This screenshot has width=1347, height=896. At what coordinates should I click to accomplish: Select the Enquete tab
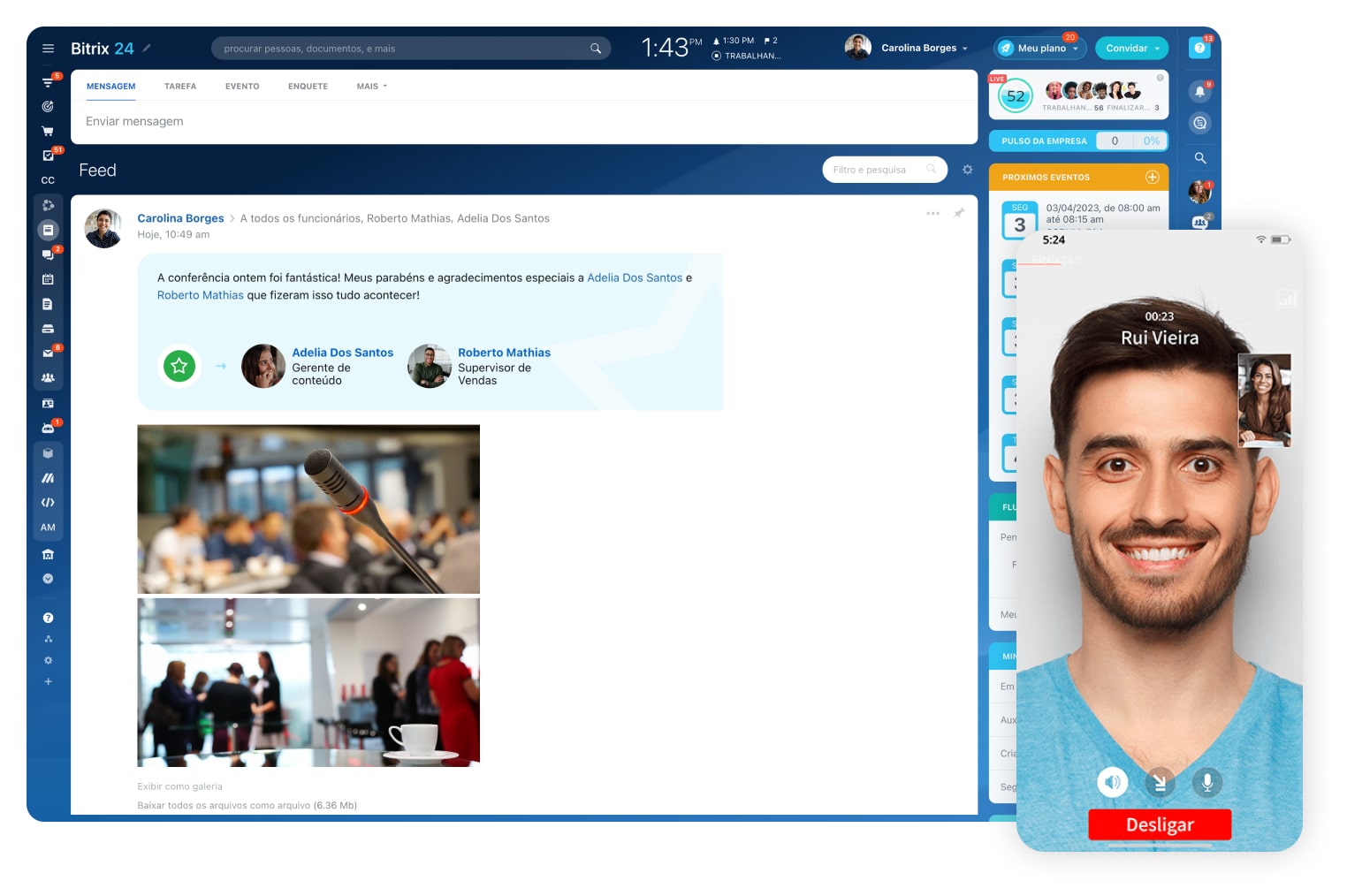(308, 87)
